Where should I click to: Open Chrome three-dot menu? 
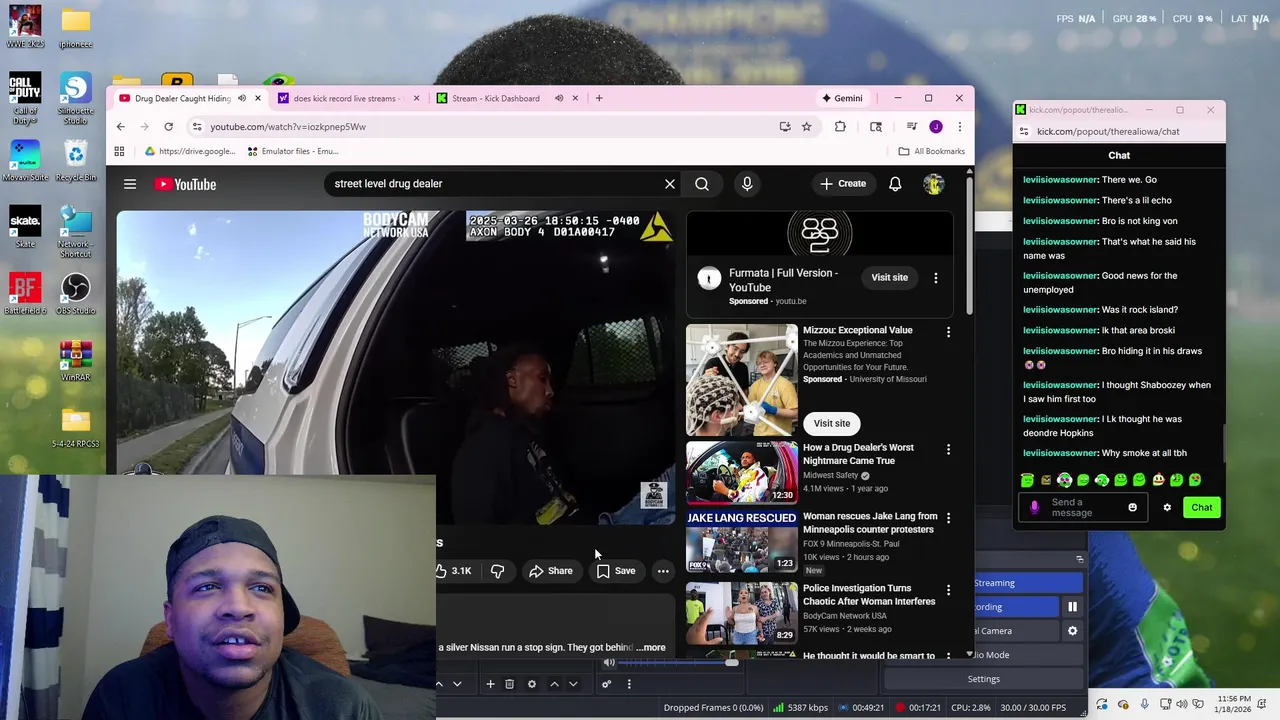[959, 127]
